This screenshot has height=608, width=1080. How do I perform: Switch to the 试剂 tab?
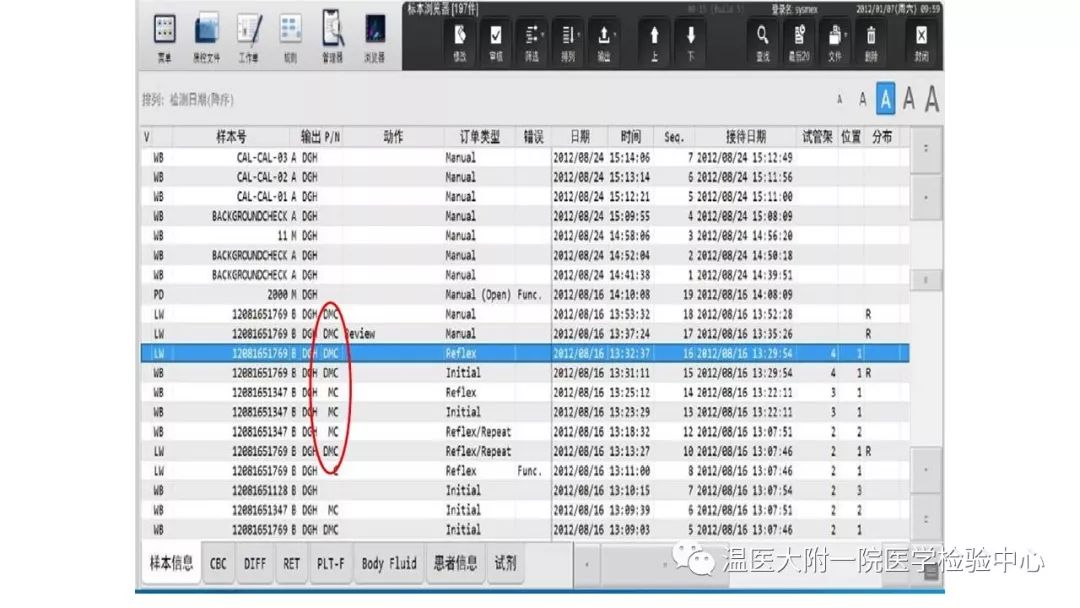505,563
